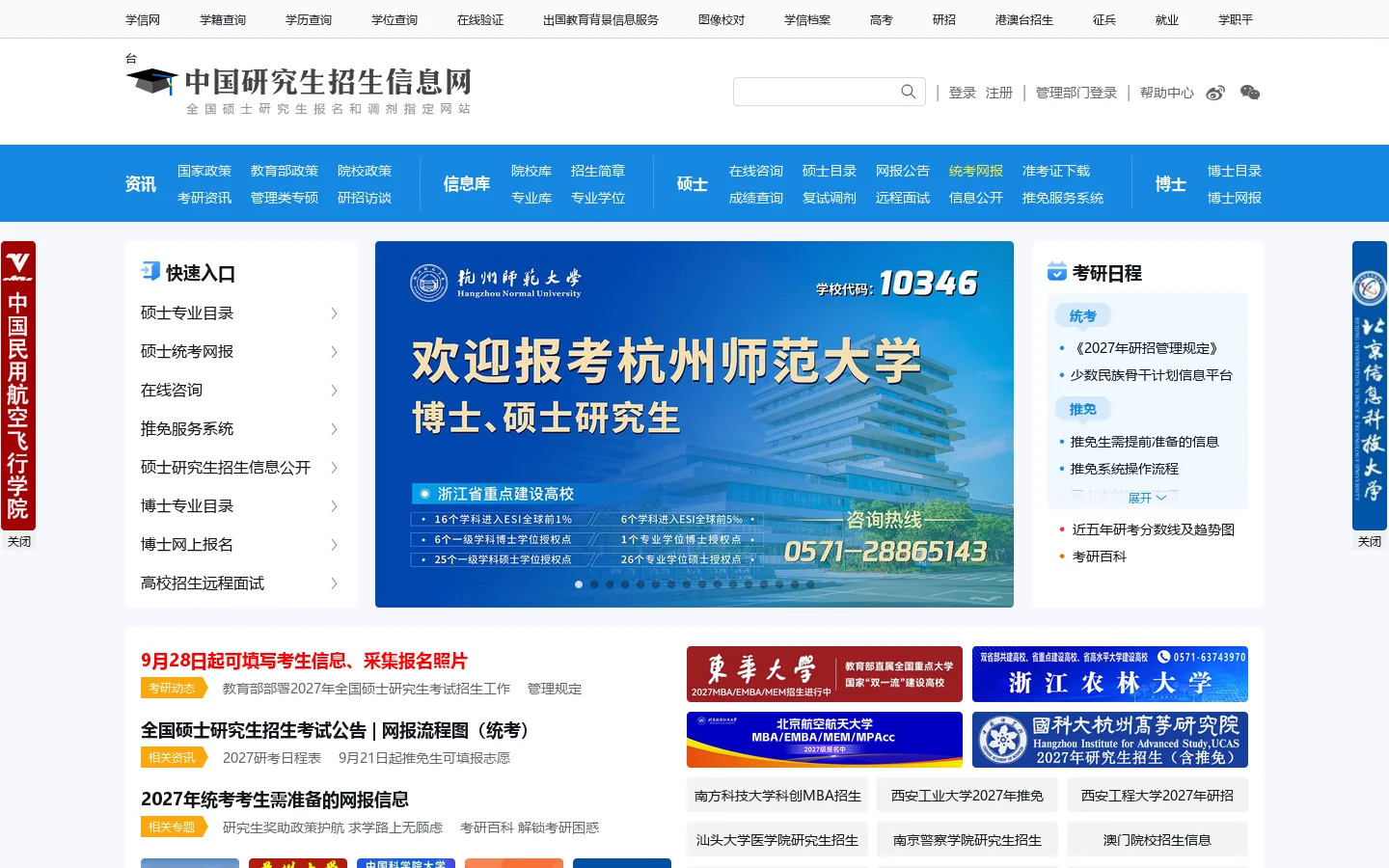The width and height of the screenshot is (1389, 868).
Task: Open 澳门院校招生信息 button
Action: coord(1157,840)
